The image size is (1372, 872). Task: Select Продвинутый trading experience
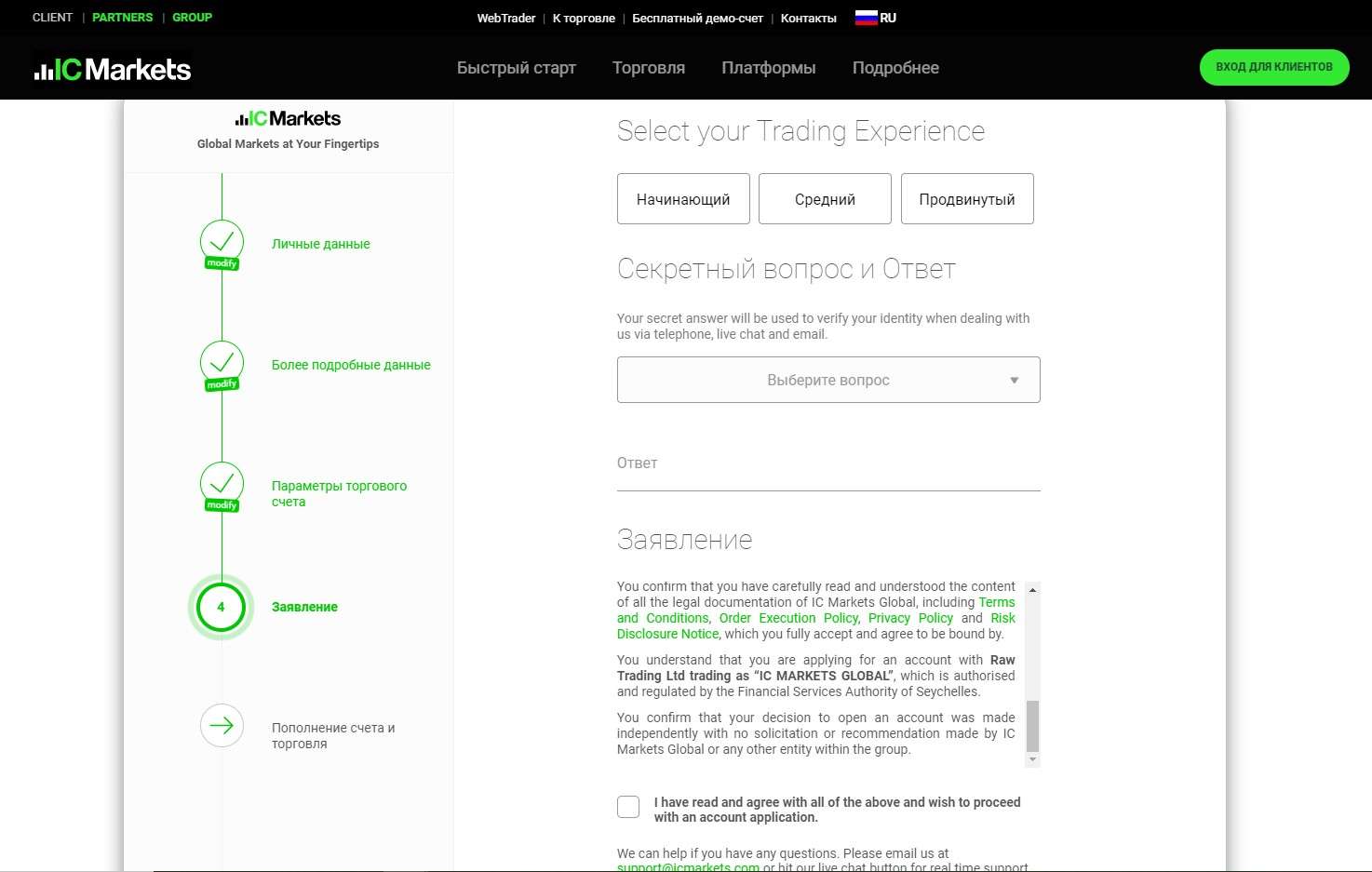pyautogui.click(x=967, y=198)
